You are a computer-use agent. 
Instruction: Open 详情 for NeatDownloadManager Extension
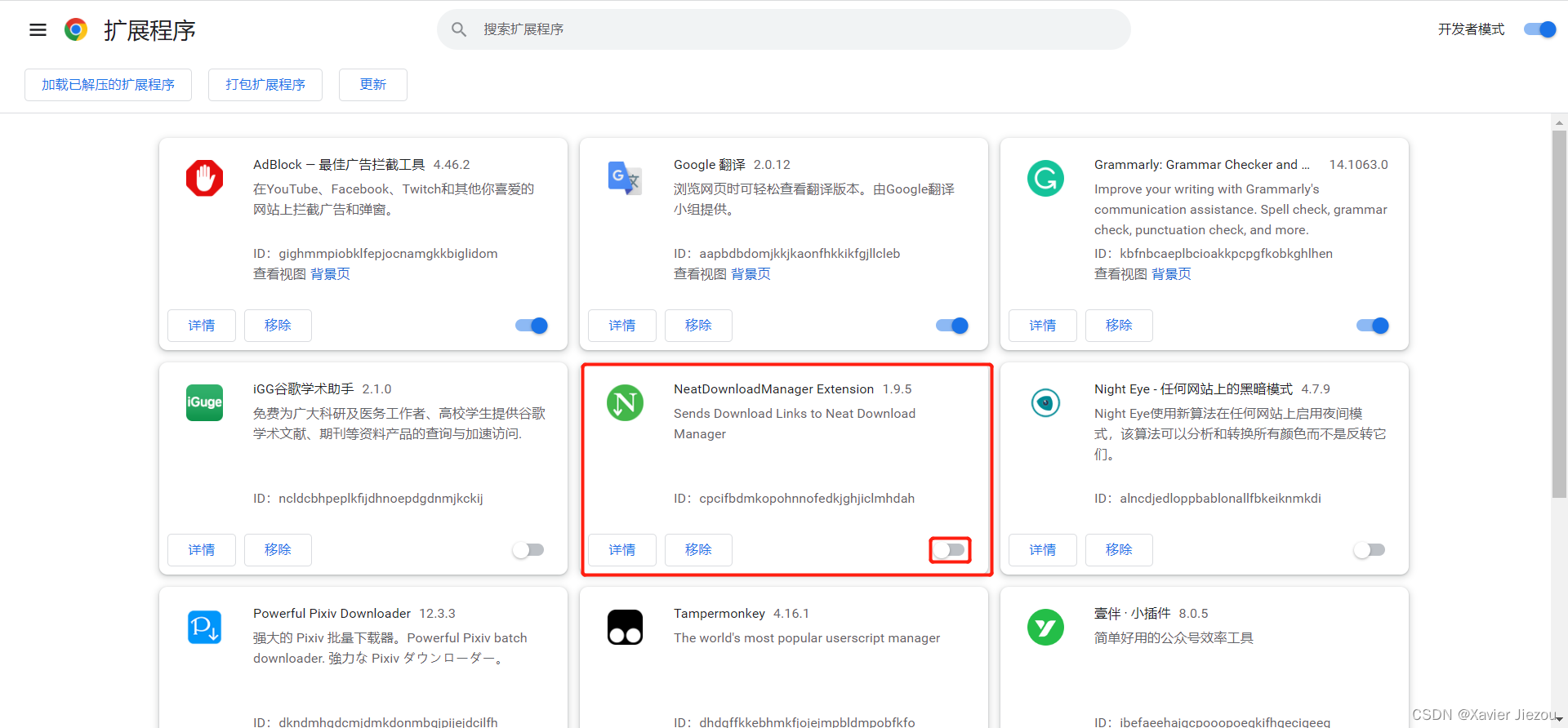(x=622, y=550)
